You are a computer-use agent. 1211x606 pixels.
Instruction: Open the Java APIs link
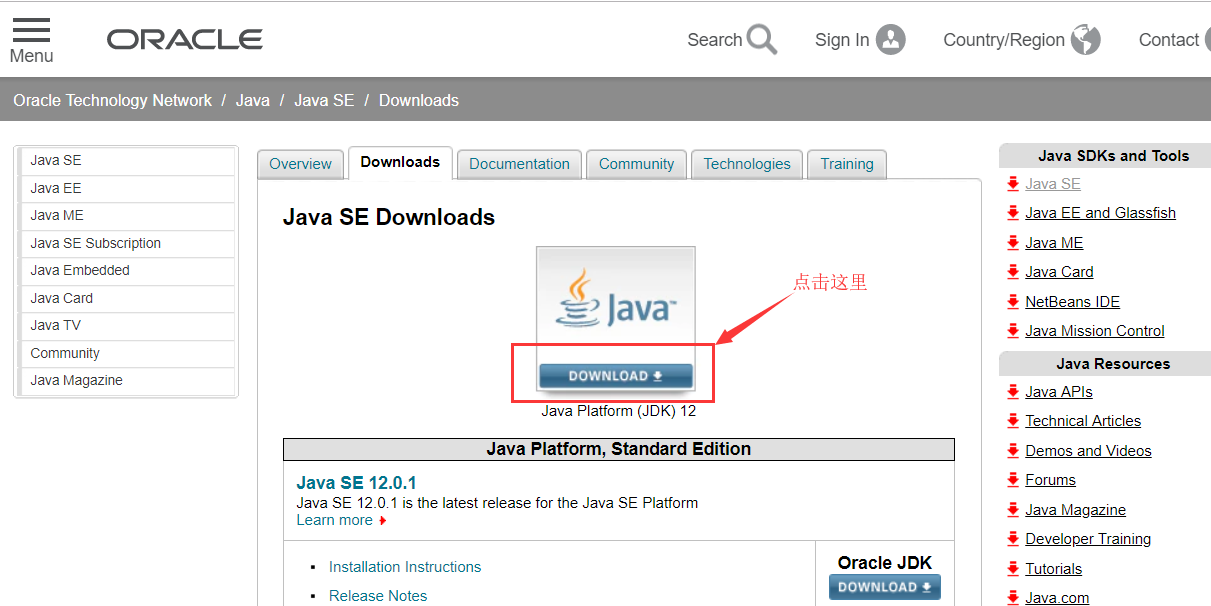(x=1059, y=392)
